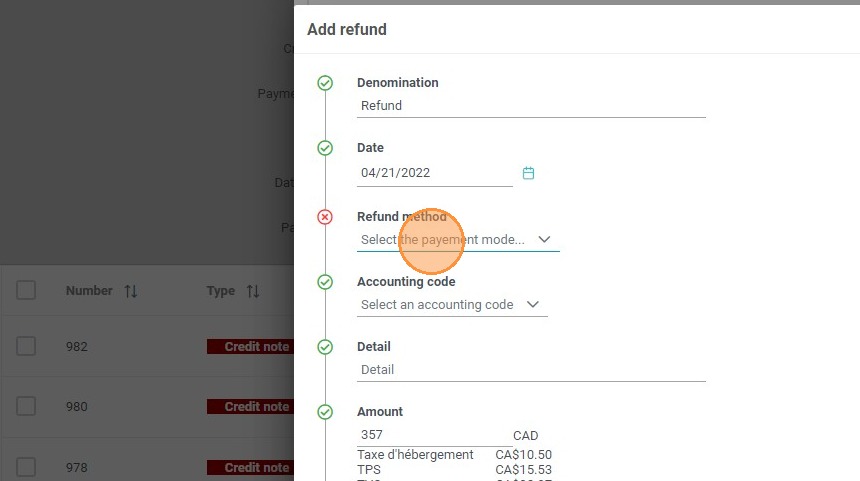Click the CA$15.53 tax amount
860x481 pixels.
524,469
